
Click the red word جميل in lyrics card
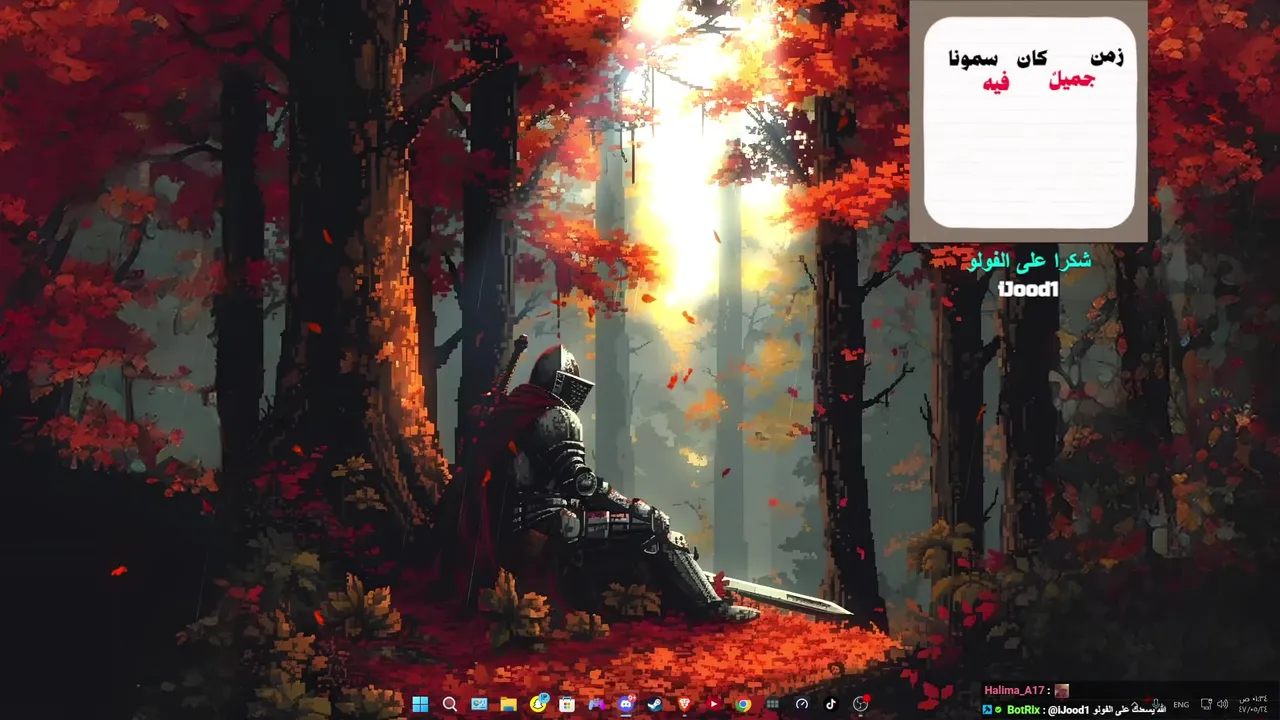pos(1071,82)
